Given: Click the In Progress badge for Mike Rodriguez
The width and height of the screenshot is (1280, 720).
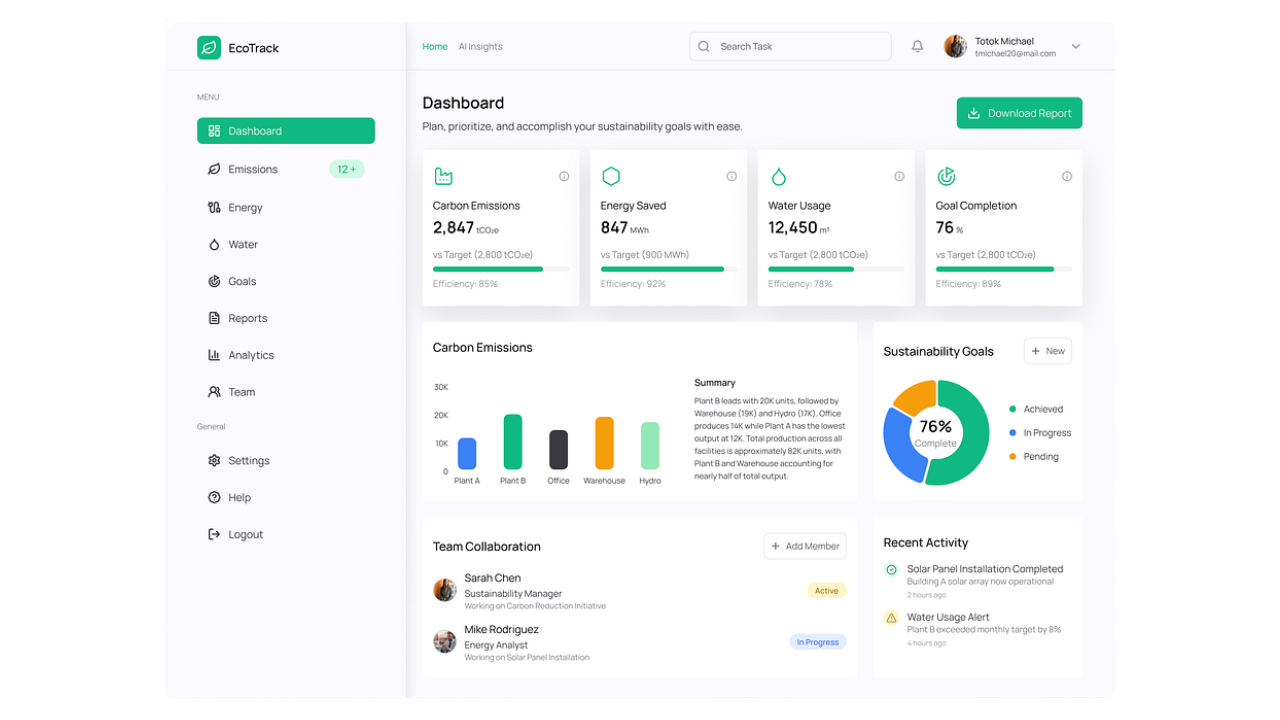Looking at the screenshot, I should coord(817,642).
